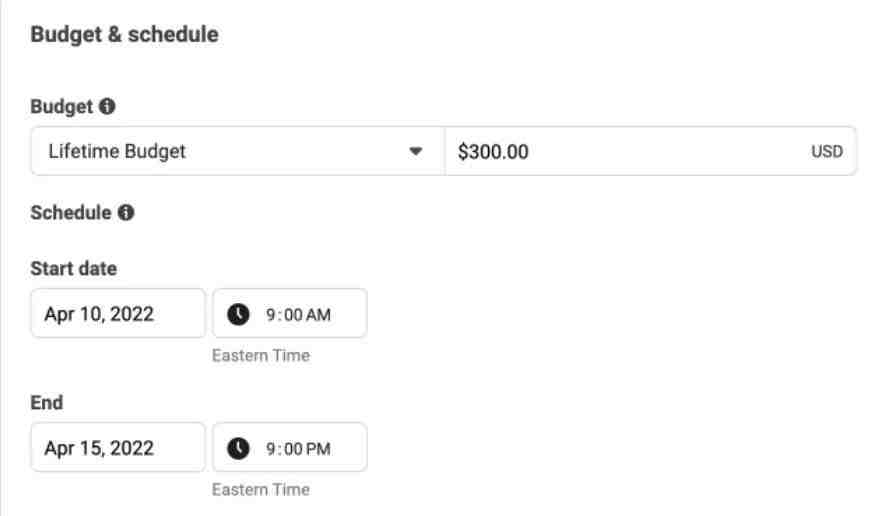The height and width of the screenshot is (516, 878).
Task: Open the Lifetime Budget dropdown
Action: tap(238, 151)
